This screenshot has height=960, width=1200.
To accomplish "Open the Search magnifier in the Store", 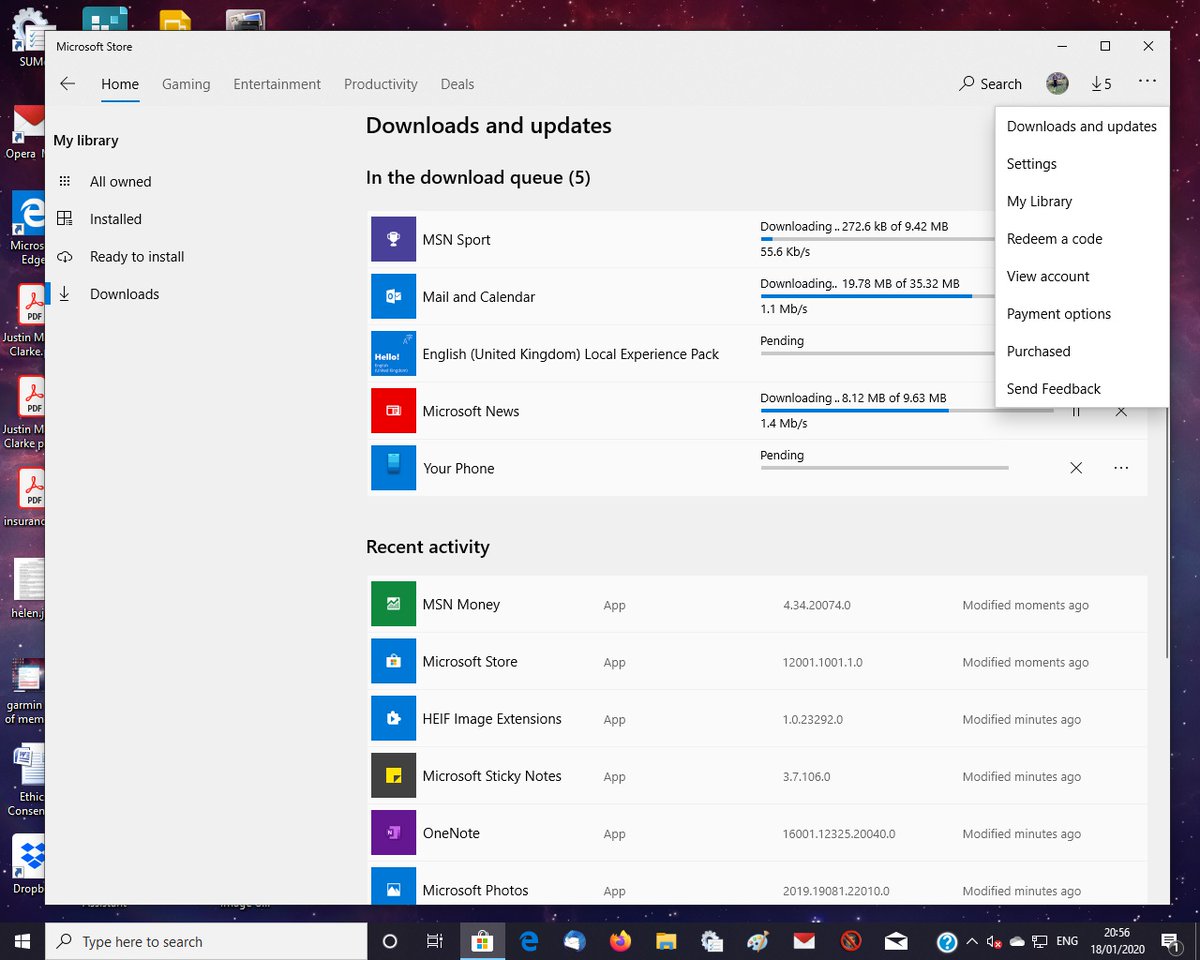I will (x=990, y=84).
